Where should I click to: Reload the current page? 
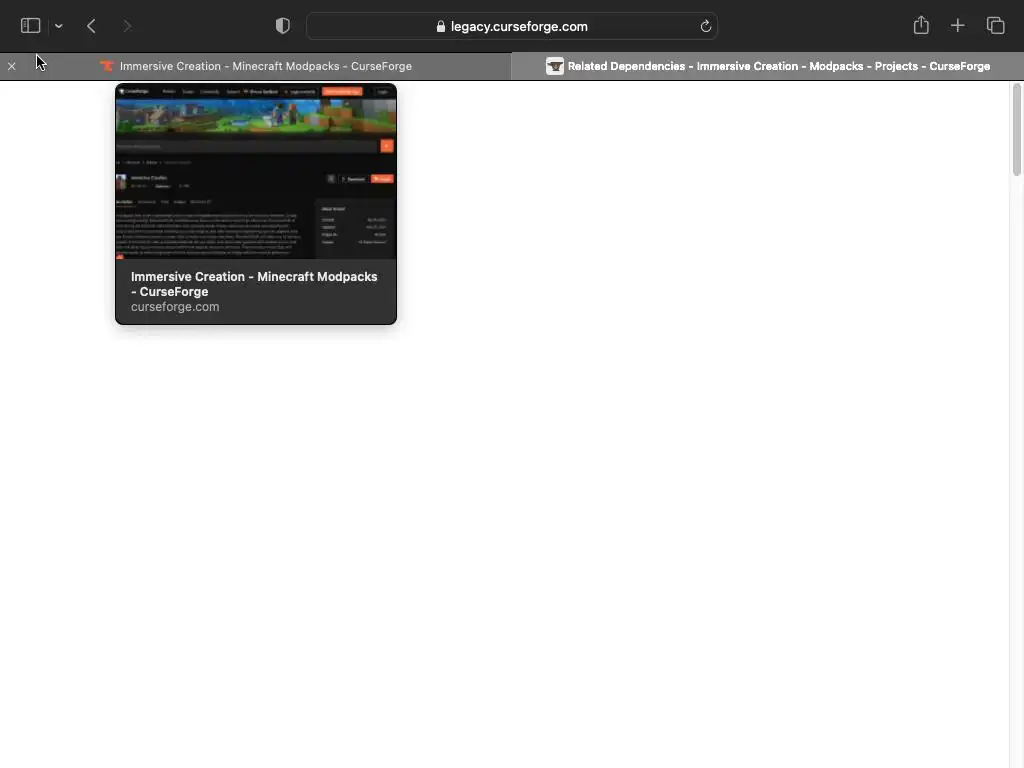tap(705, 26)
